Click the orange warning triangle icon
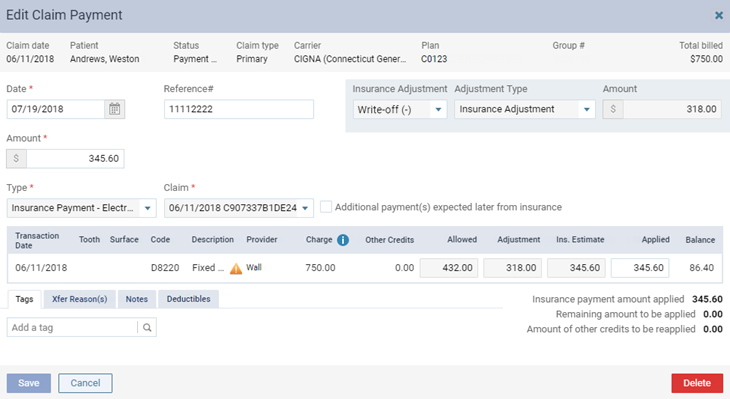This screenshot has width=730, height=399. tap(236, 269)
